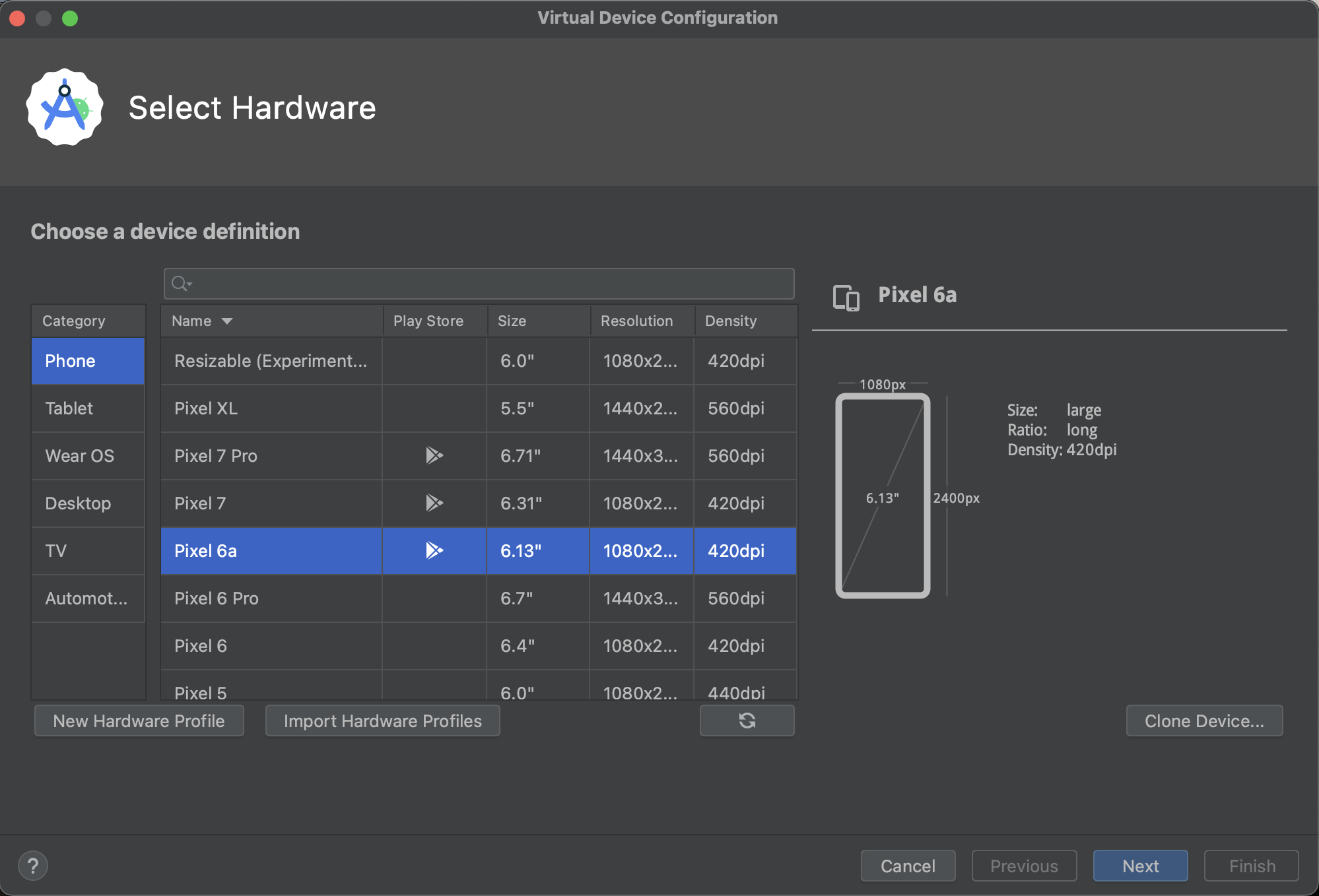Click the Density column header
This screenshot has width=1319, height=896.
(x=730, y=321)
